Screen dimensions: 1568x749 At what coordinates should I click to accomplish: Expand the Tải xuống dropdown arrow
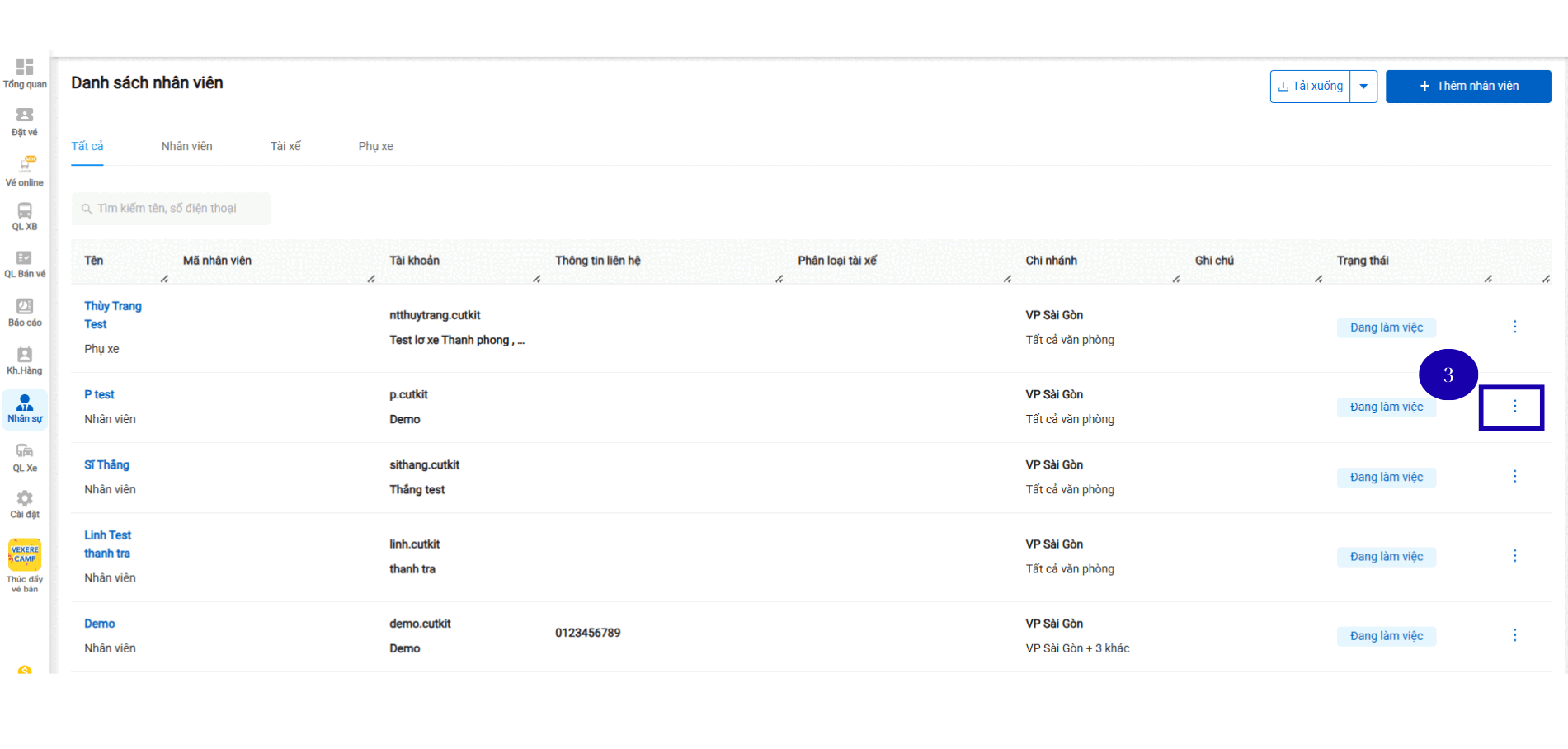coord(1363,87)
